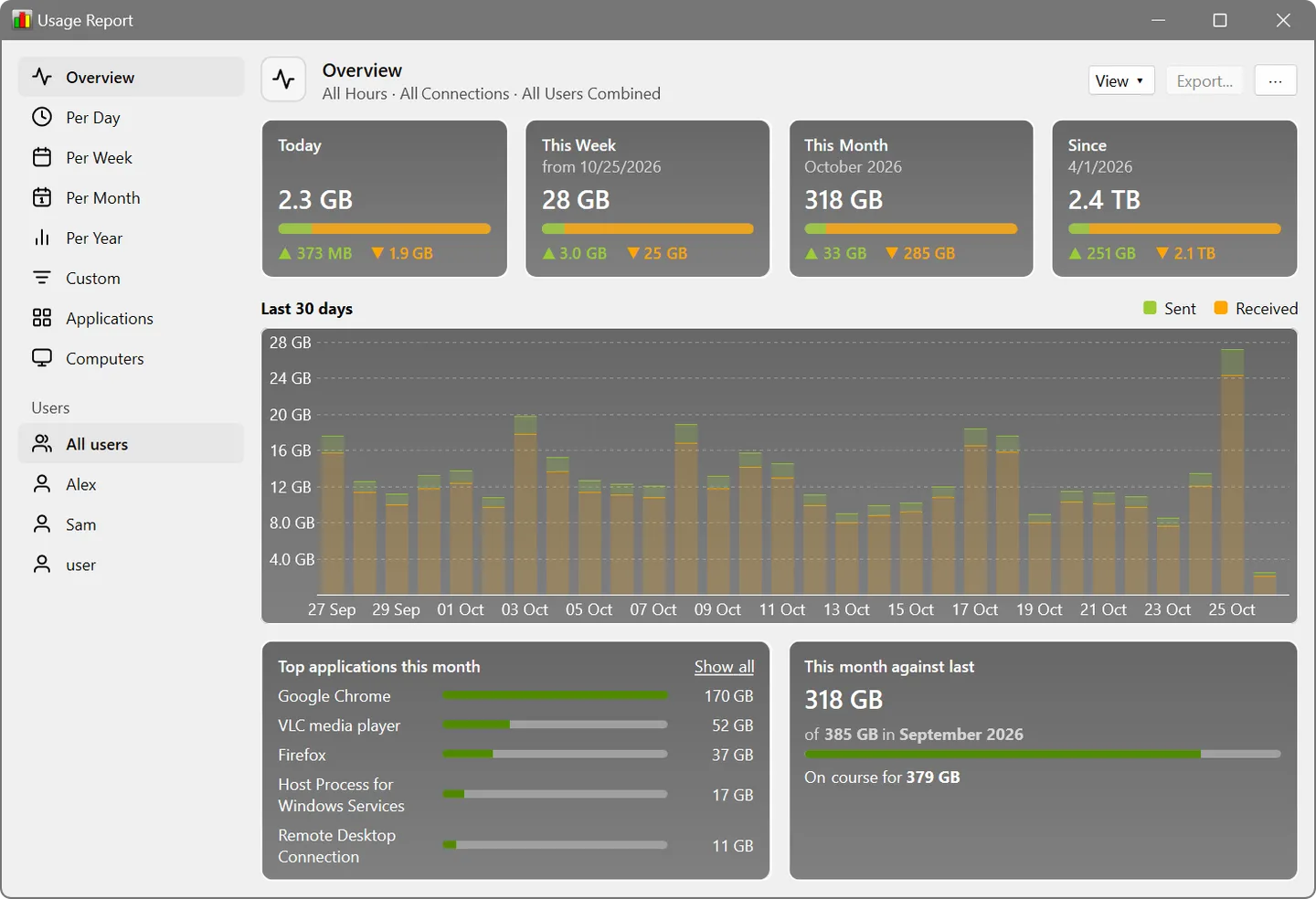Open the Custom filter report
This screenshot has width=1316, height=899.
(131, 278)
